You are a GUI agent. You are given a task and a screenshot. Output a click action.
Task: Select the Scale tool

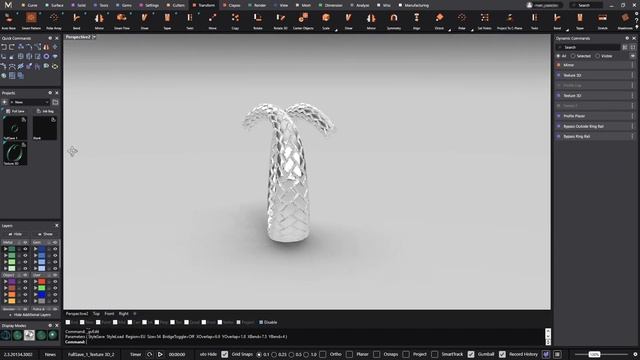(326, 21)
